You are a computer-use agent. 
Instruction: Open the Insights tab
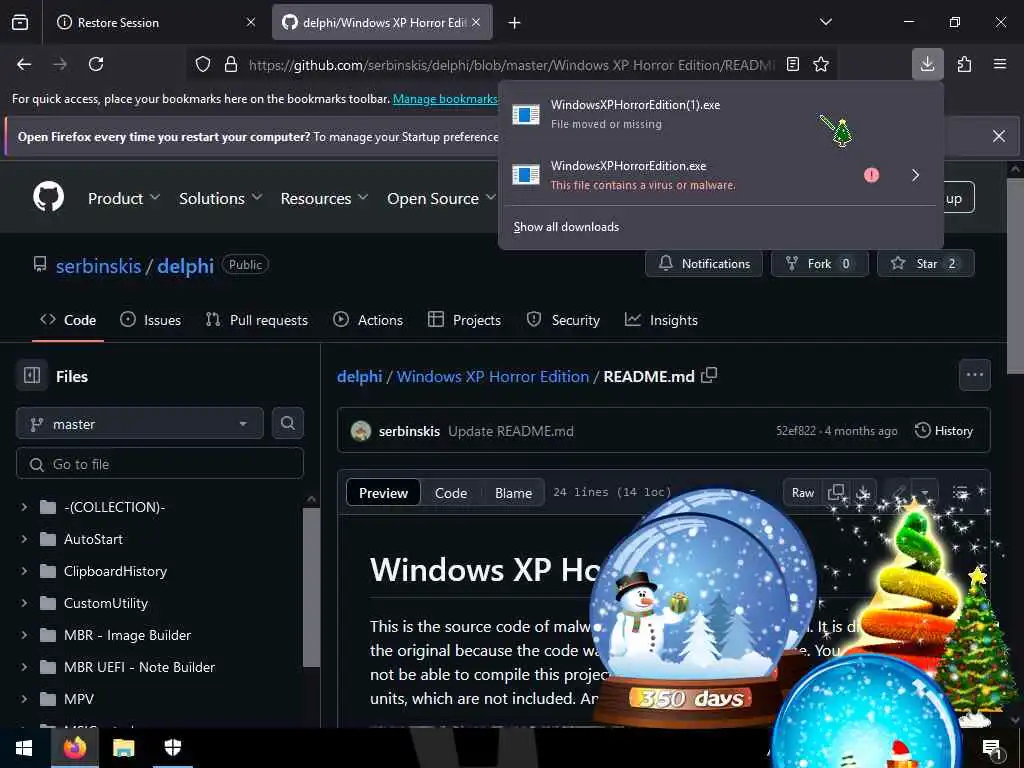click(x=662, y=320)
